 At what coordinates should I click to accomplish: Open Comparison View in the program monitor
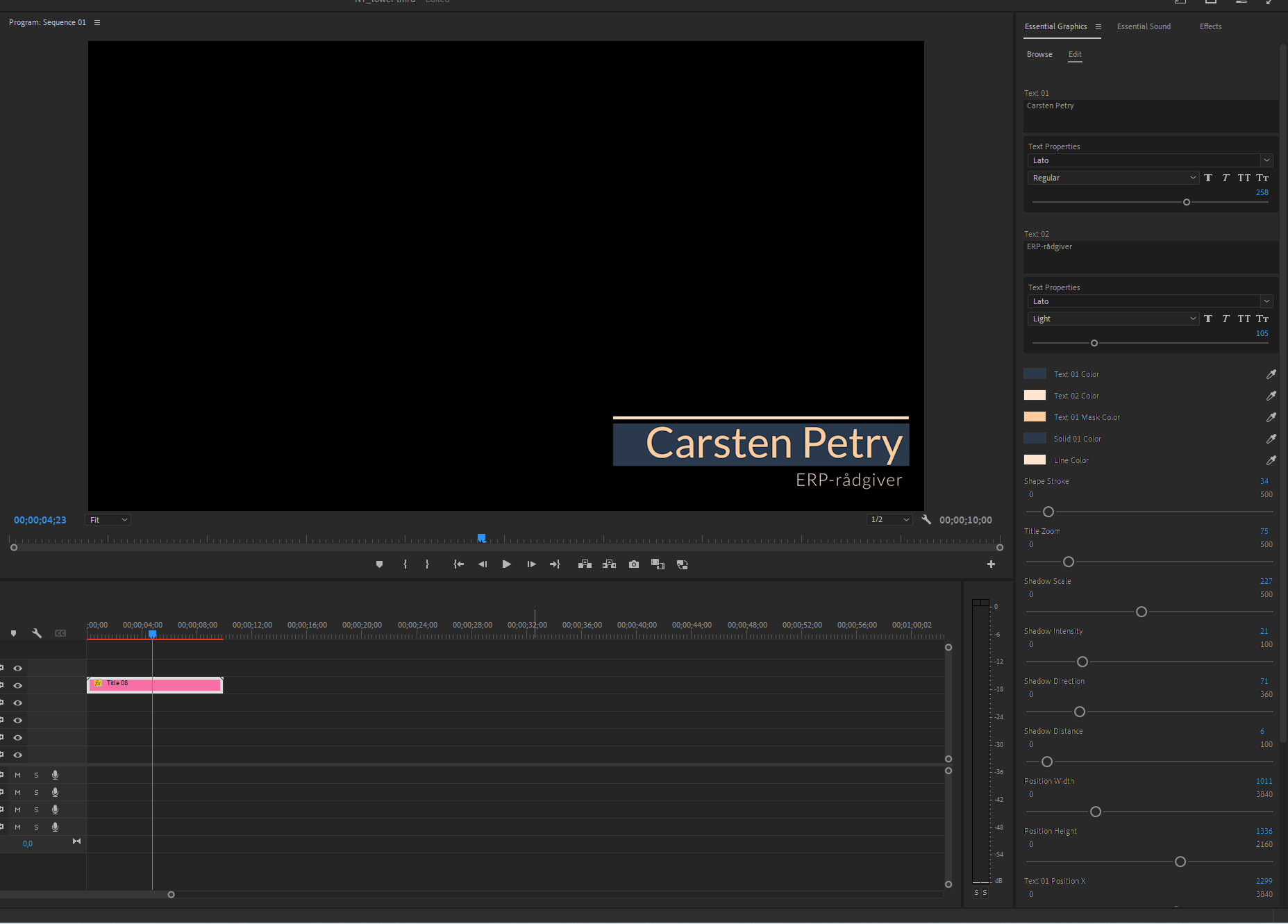[x=658, y=564]
